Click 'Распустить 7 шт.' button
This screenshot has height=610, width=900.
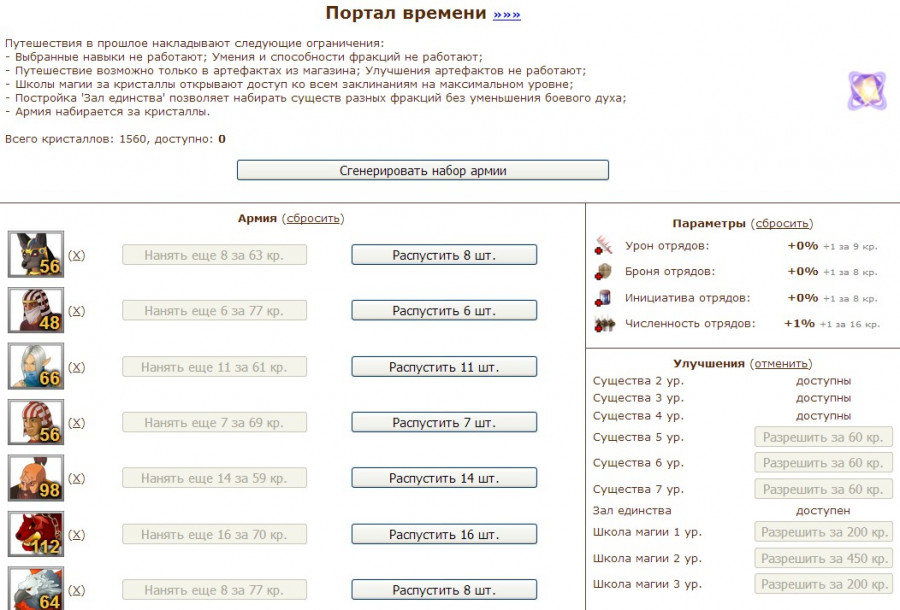(444, 422)
